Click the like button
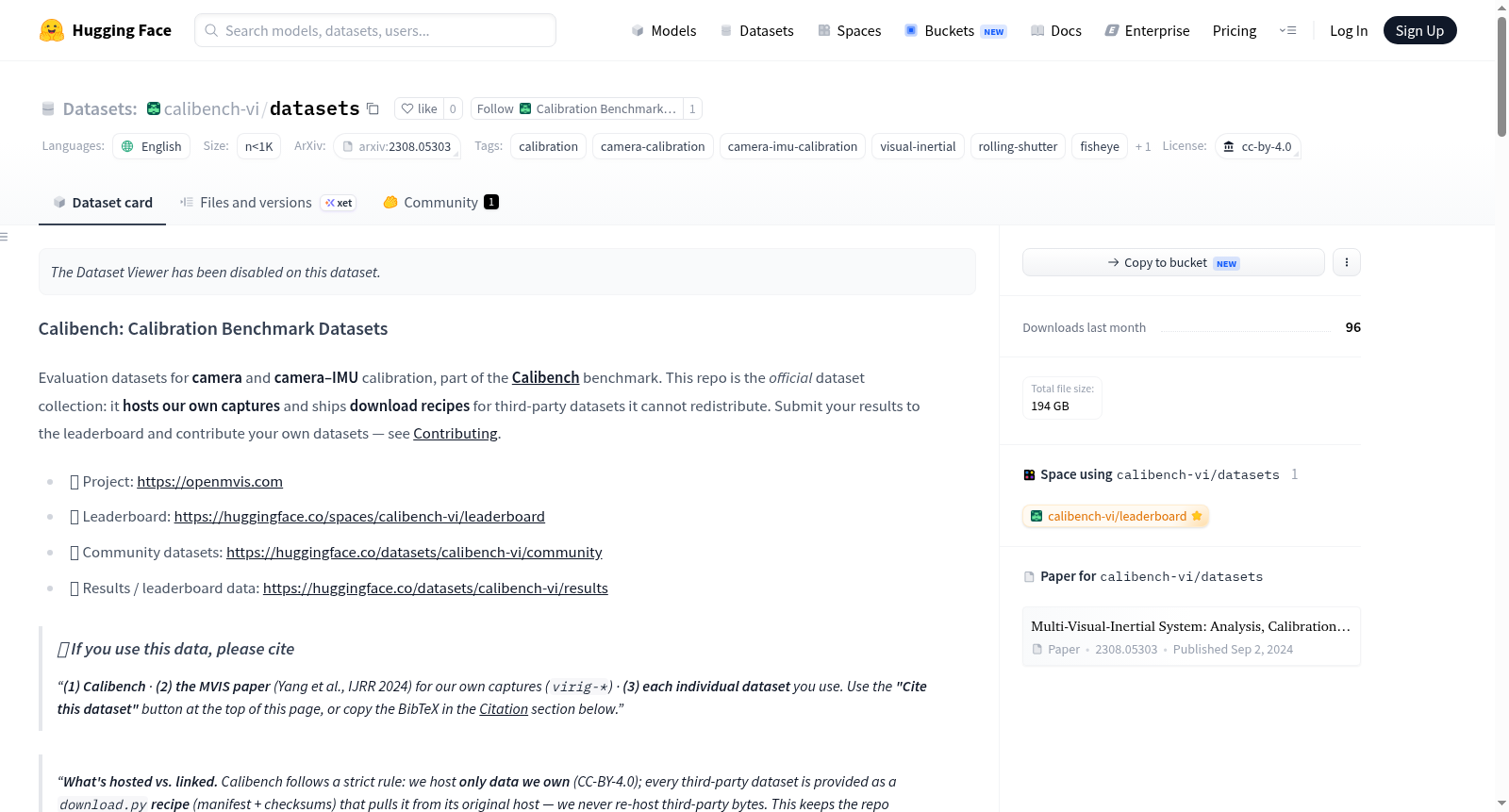The width and height of the screenshot is (1509, 812). pyautogui.click(x=419, y=108)
